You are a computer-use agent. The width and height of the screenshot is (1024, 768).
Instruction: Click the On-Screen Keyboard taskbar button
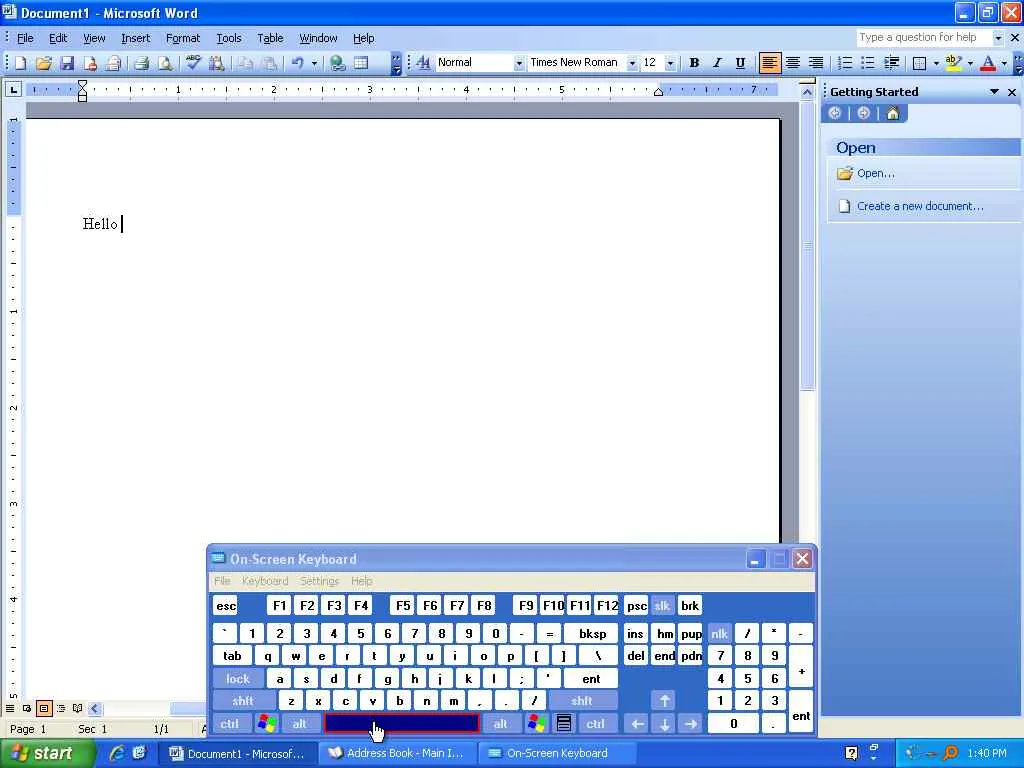556,753
